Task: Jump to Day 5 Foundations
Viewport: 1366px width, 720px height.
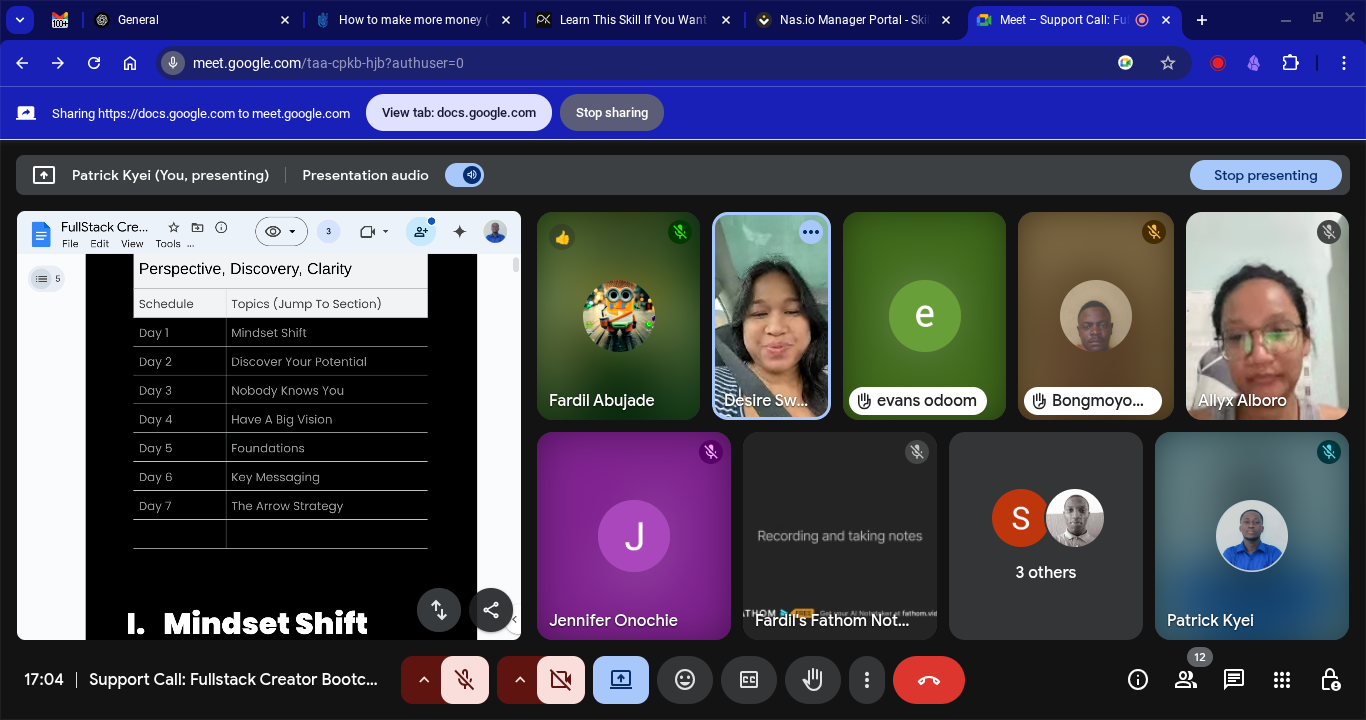Action: [268, 448]
